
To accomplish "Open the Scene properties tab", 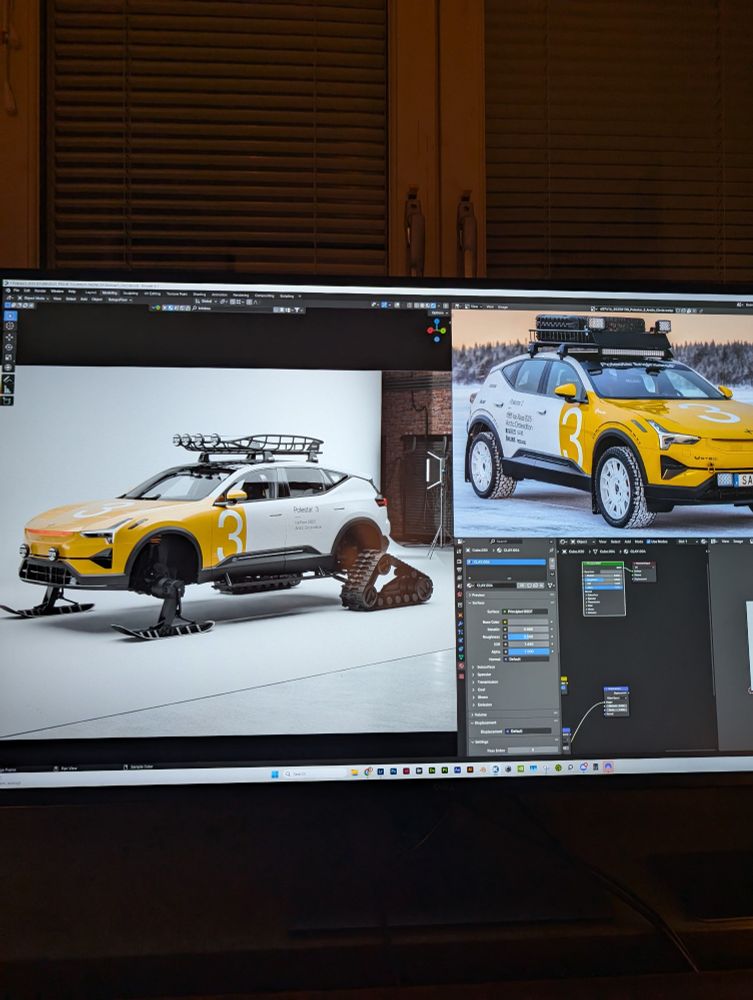I will click(460, 586).
